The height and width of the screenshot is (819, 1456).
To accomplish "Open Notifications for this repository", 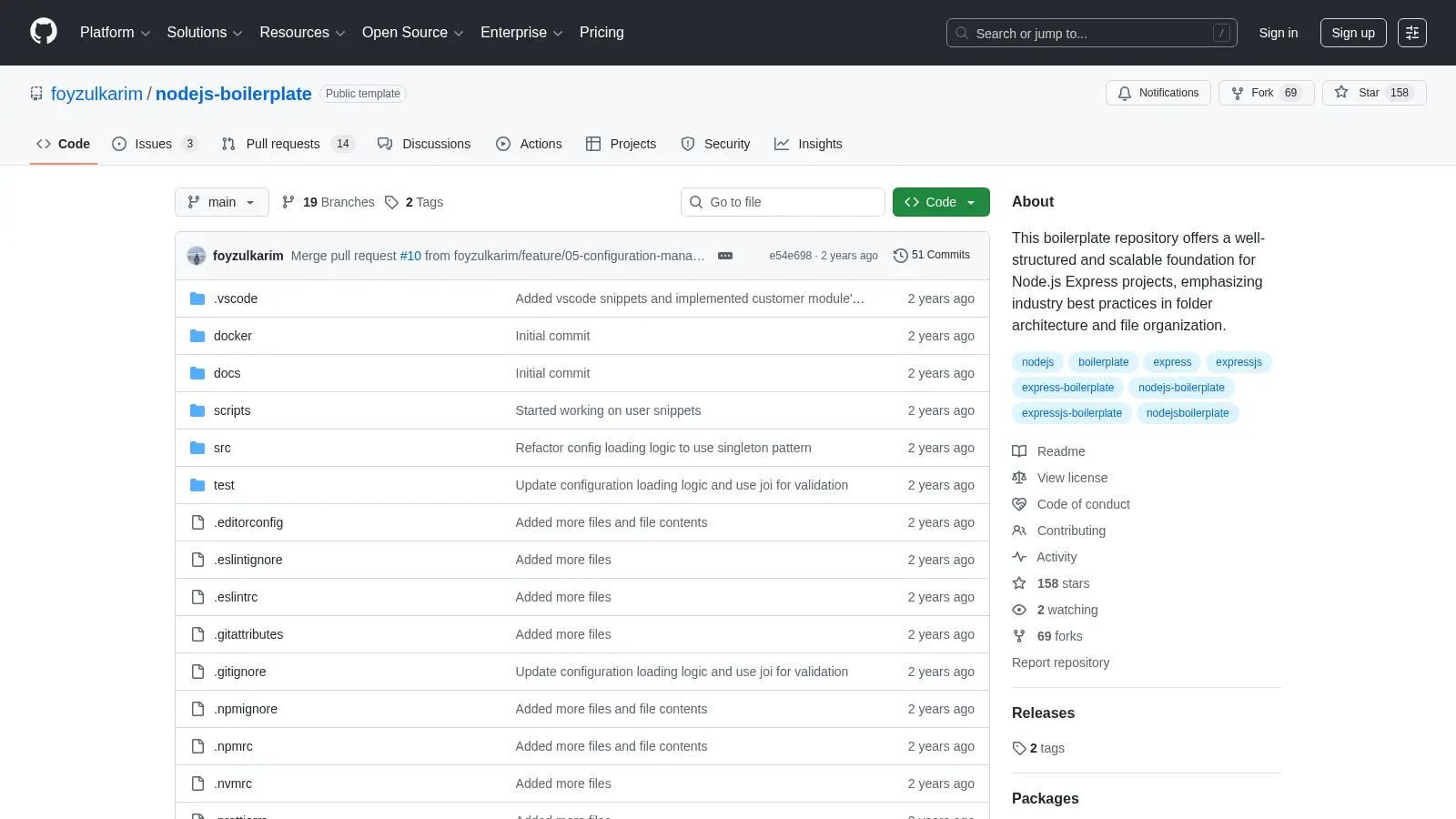I will click(1158, 93).
